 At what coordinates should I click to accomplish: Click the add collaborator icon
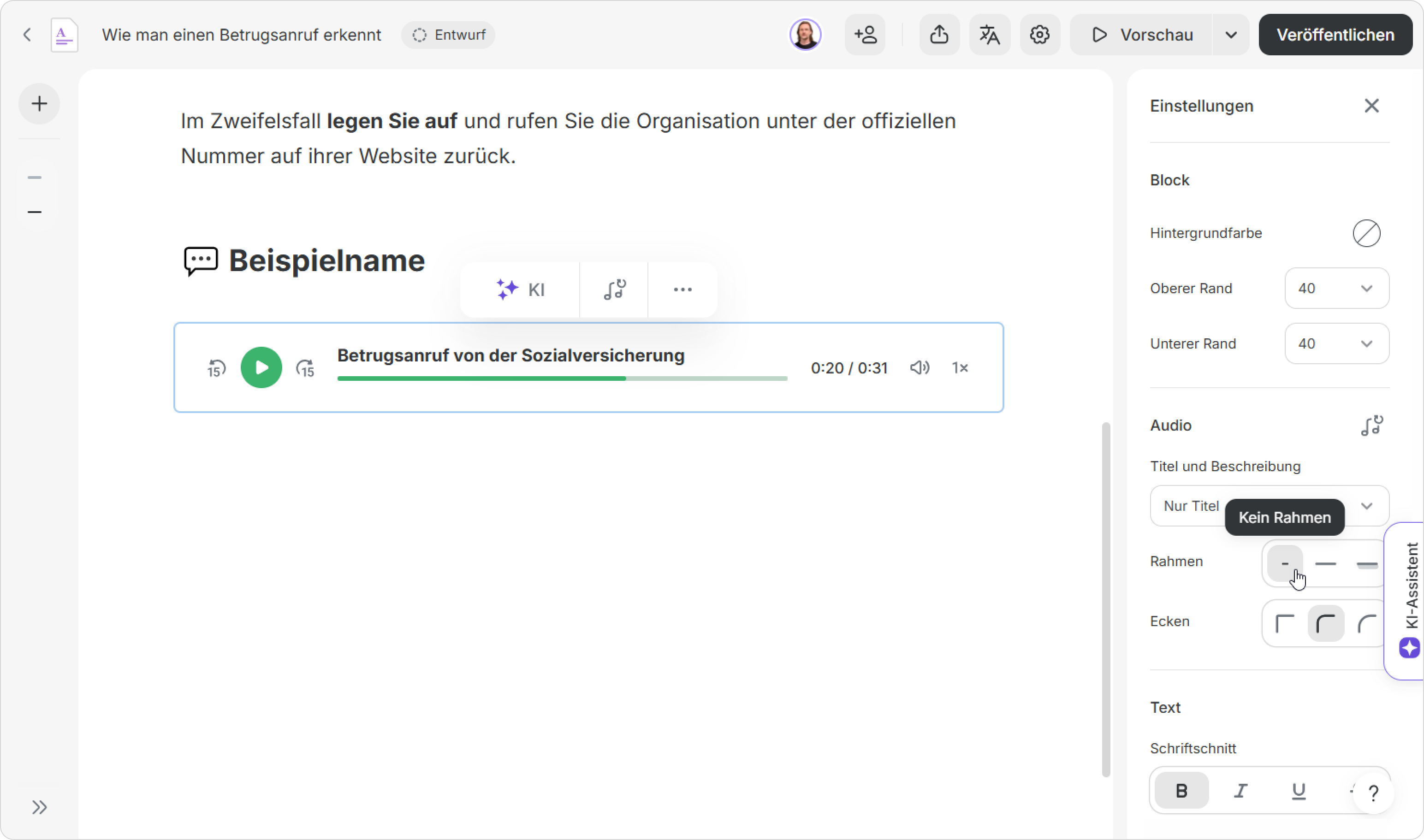[x=865, y=35]
